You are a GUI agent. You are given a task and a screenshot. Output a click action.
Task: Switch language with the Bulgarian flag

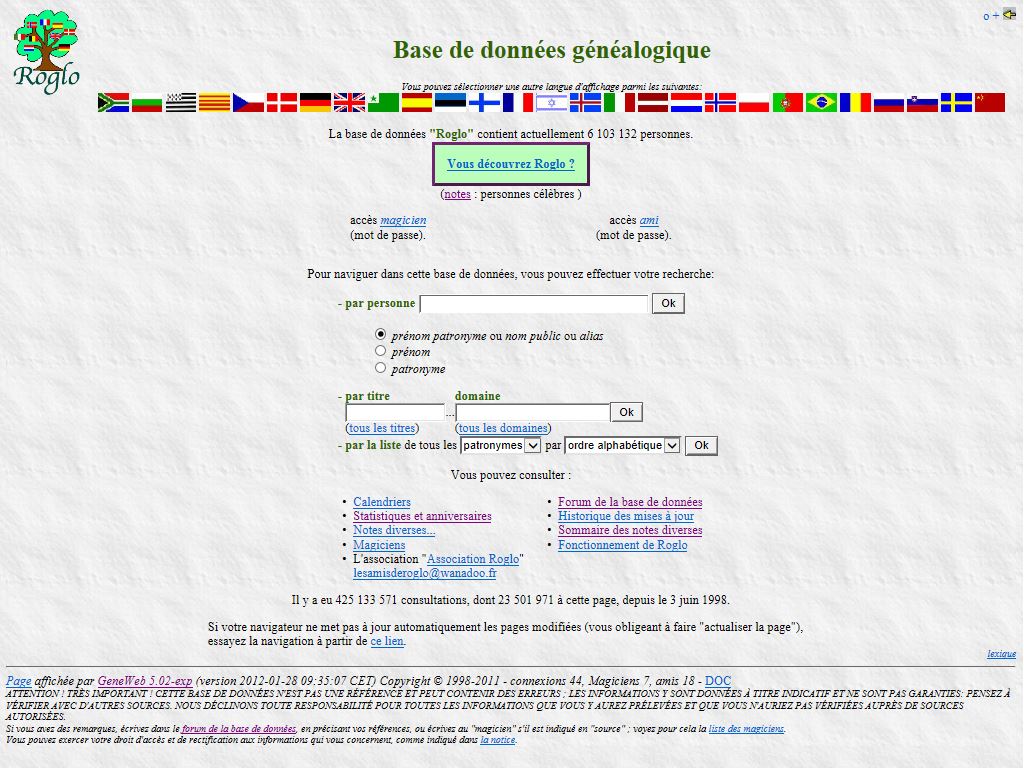pos(147,103)
